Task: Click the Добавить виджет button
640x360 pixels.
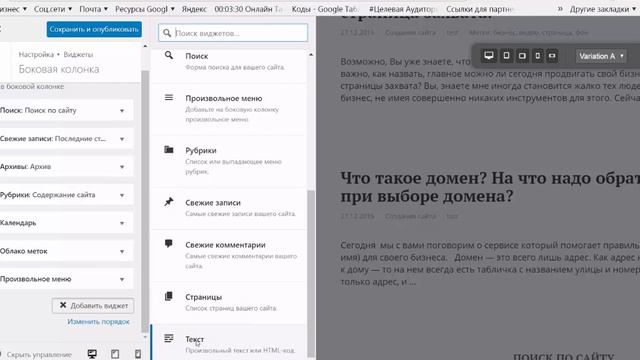Action: coord(93,306)
